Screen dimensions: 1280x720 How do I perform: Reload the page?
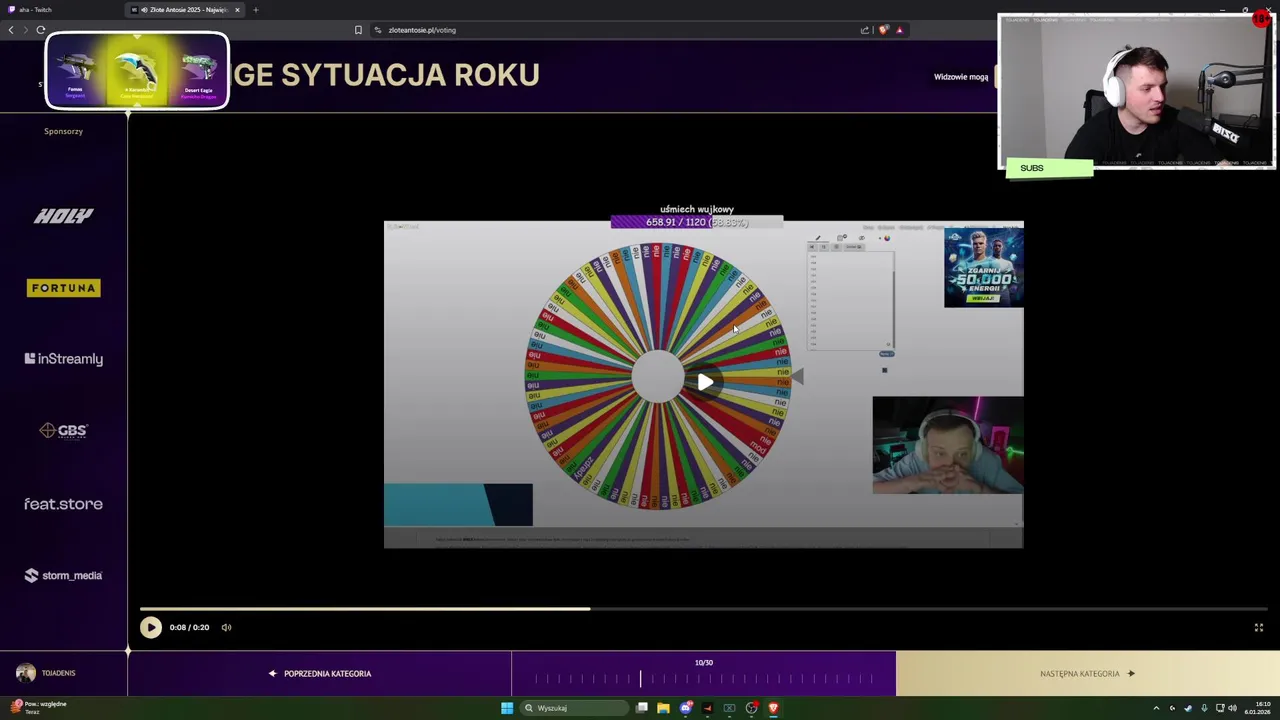point(41,30)
